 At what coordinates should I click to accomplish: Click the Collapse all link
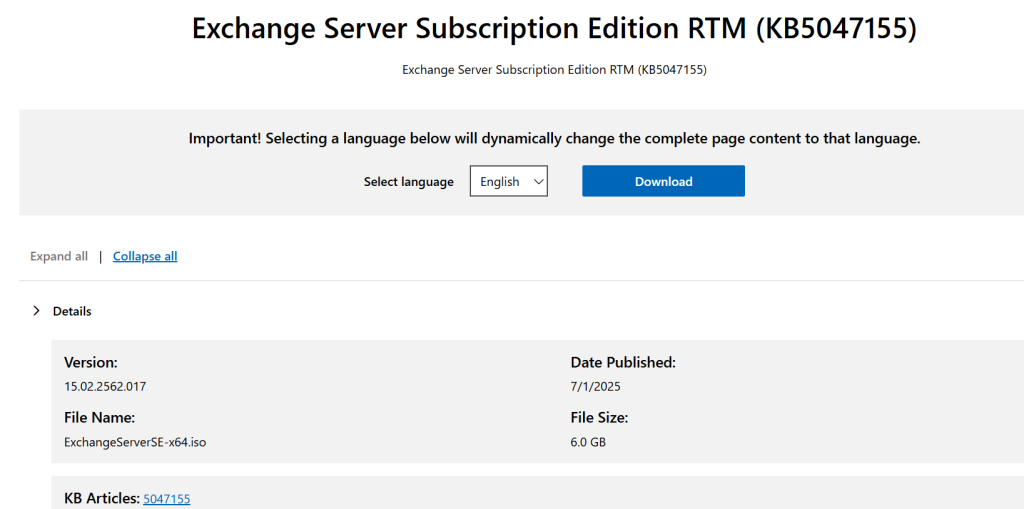tap(145, 256)
